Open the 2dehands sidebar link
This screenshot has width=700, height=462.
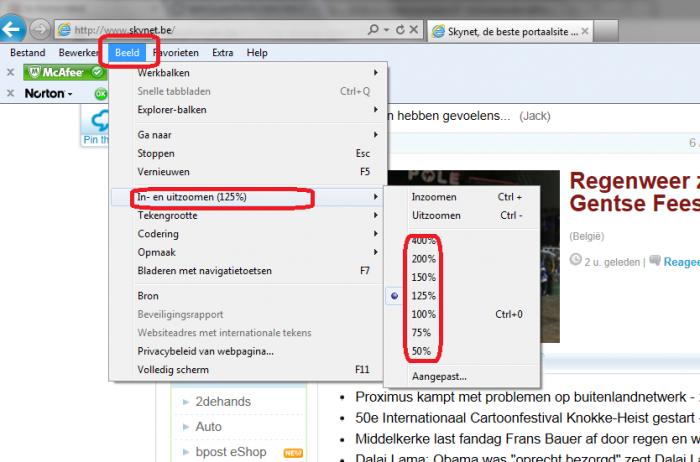223,402
